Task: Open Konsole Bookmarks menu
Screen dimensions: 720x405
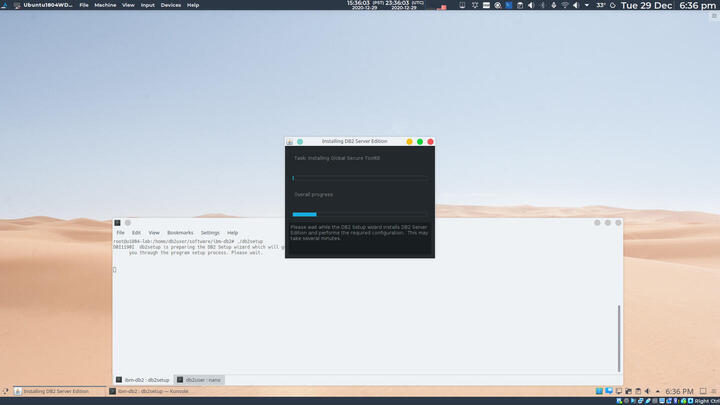Action: (180, 233)
